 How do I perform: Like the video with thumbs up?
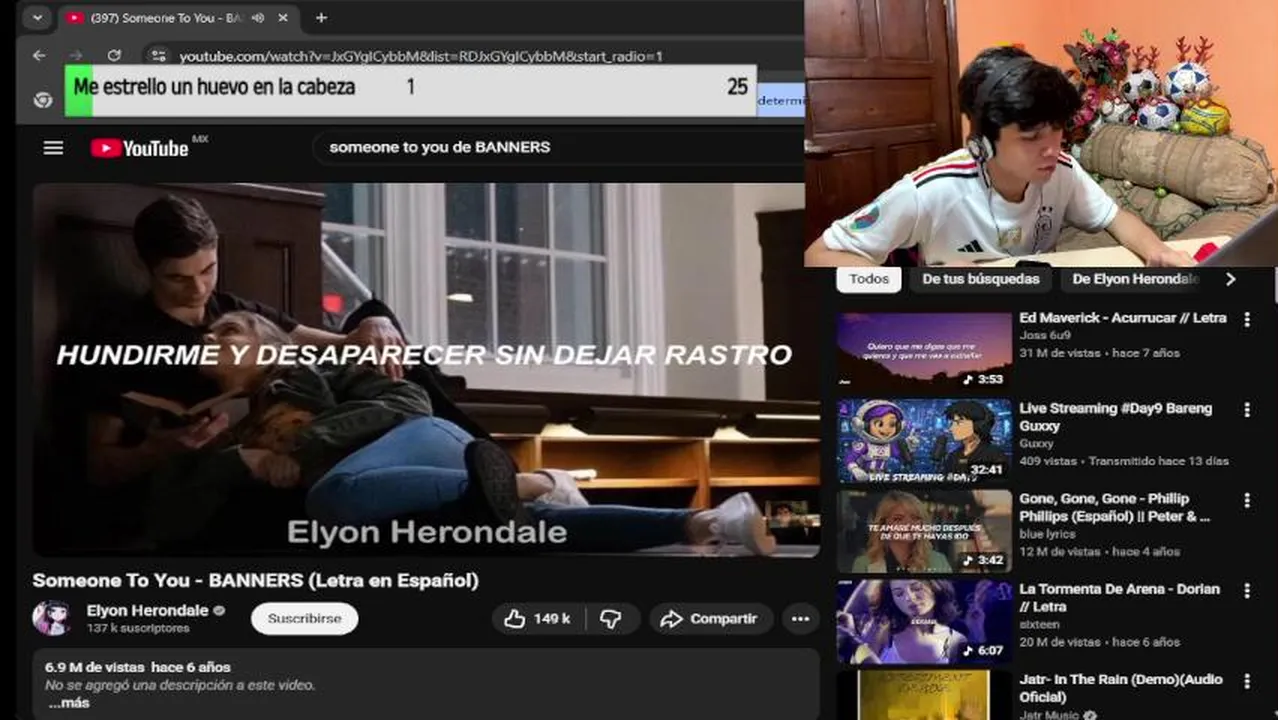[538, 619]
